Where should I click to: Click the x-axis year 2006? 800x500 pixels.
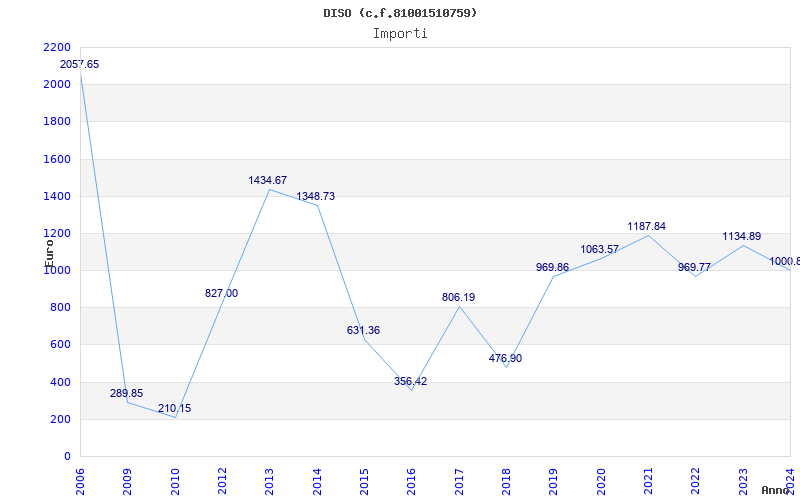pyautogui.click(x=80, y=481)
